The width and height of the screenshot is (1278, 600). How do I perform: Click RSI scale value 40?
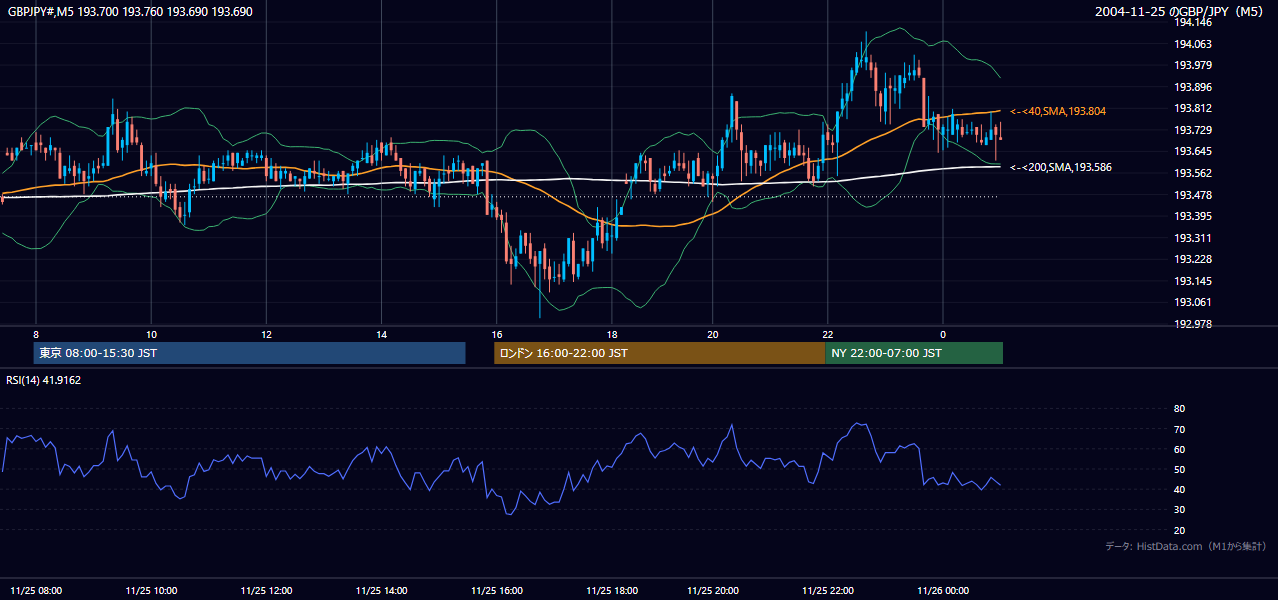[1179, 489]
